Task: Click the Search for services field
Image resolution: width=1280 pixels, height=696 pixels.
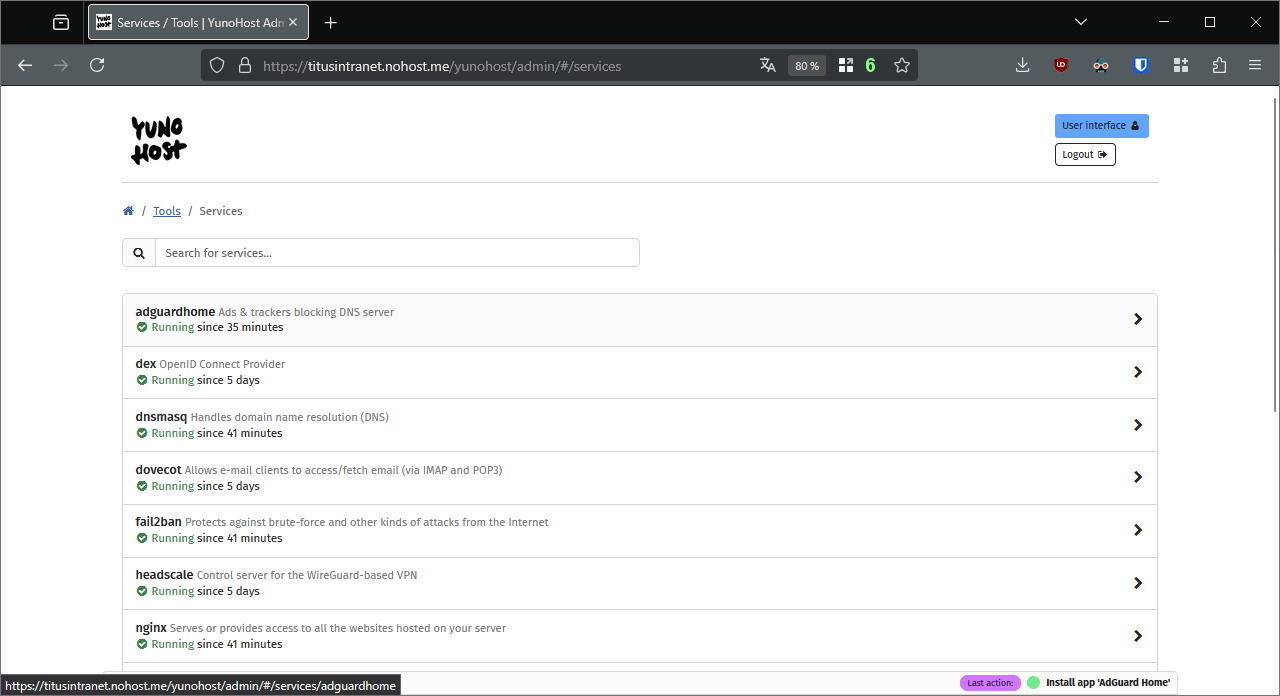Action: (396, 253)
